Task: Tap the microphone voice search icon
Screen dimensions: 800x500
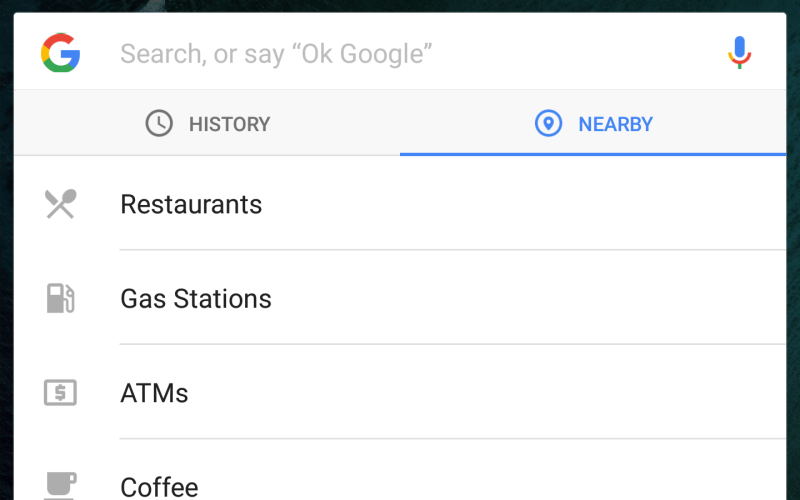Action: (x=739, y=52)
